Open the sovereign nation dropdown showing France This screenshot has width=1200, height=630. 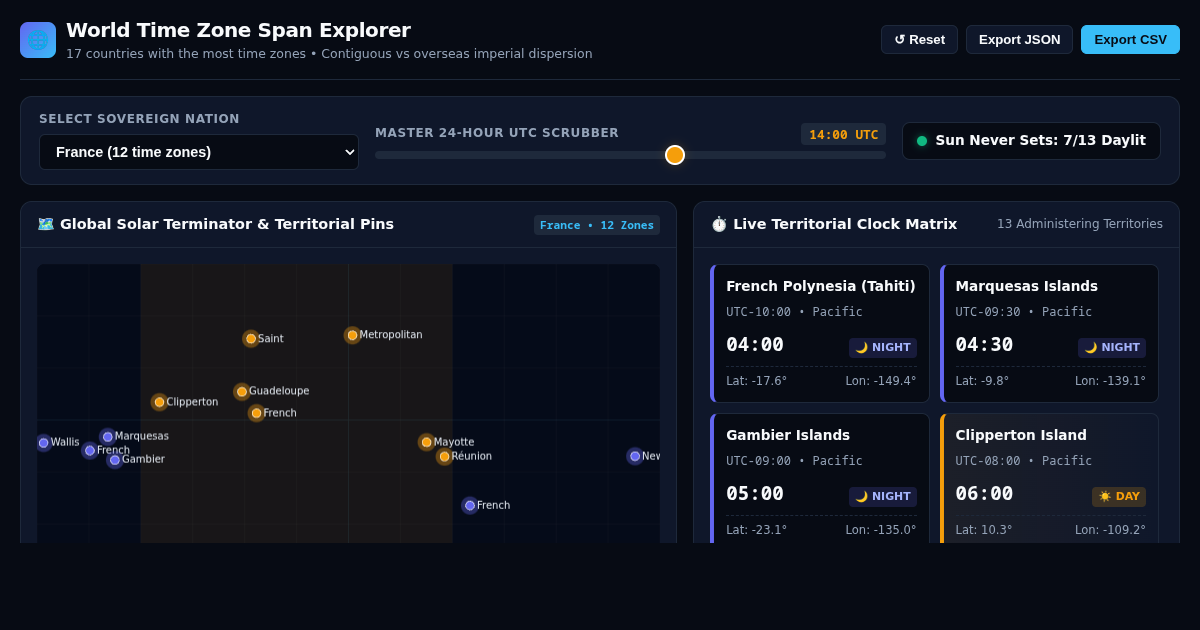coord(199,152)
